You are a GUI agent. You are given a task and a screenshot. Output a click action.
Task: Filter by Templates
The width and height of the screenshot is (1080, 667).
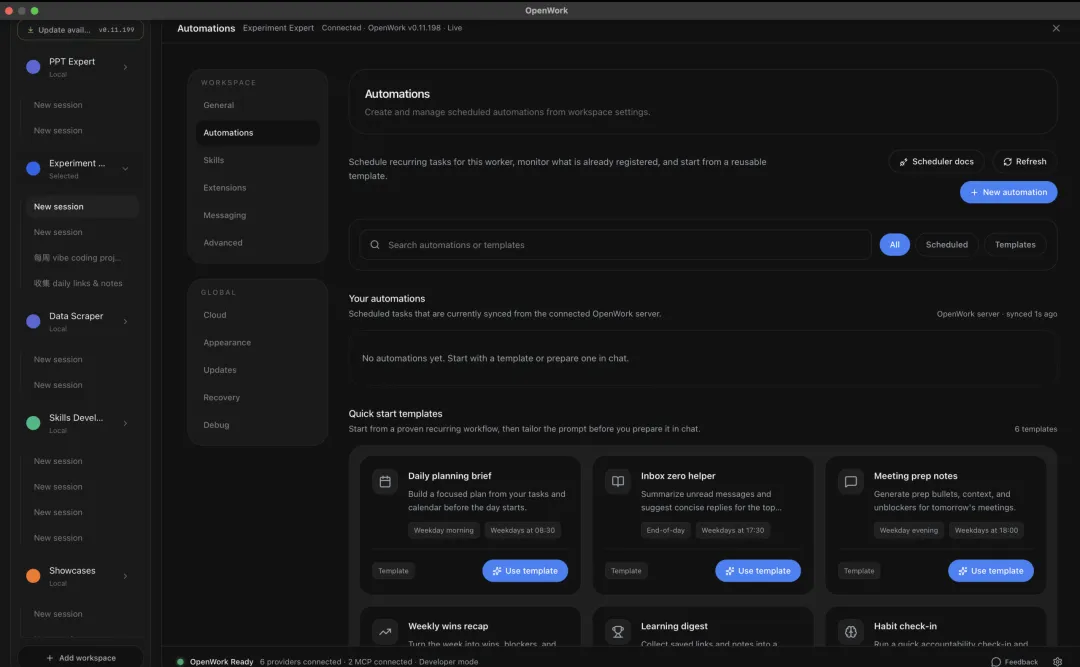pyautogui.click(x=1015, y=245)
